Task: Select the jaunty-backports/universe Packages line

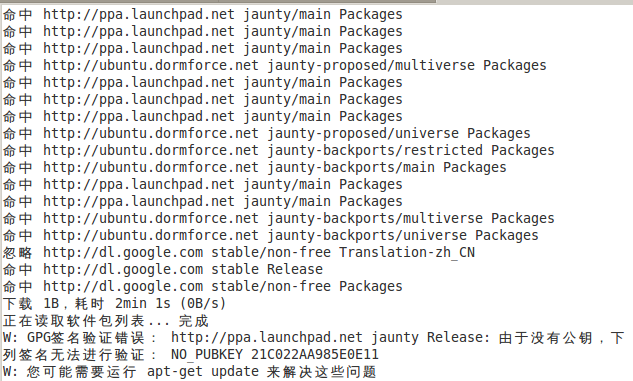Action: point(270,235)
